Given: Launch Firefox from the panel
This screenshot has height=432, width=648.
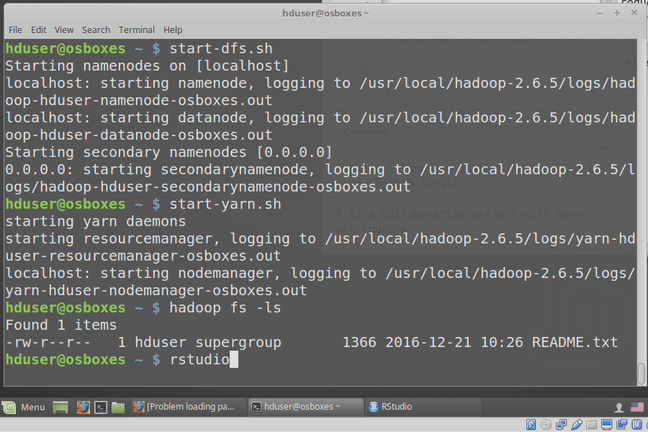Looking at the screenshot, I should pos(82,407).
